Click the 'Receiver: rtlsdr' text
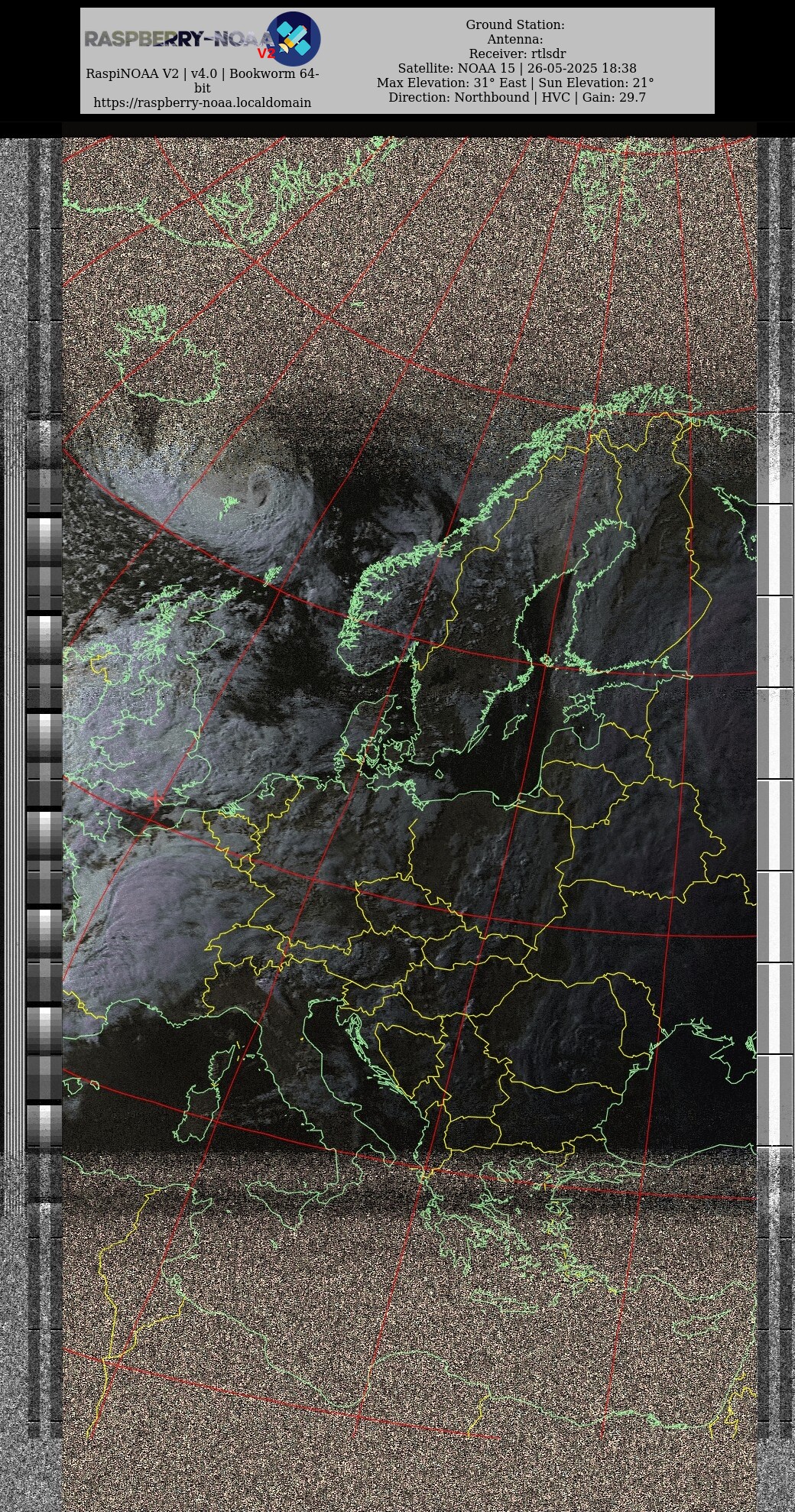795x1512 pixels. coord(517,54)
